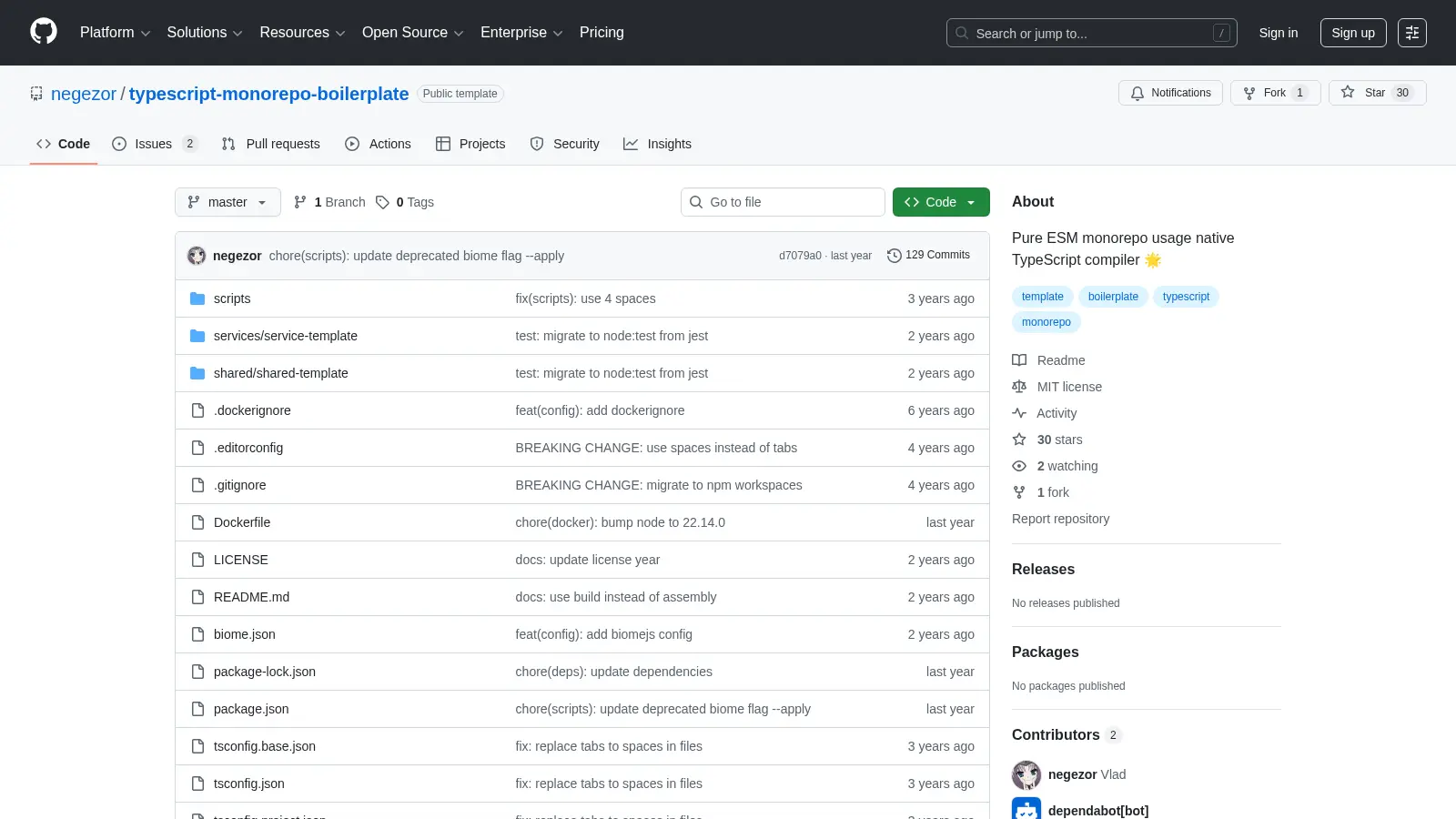Click the magnifier icon in Go to file
The width and height of the screenshot is (1456, 819).
pyautogui.click(x=696, y=202)
